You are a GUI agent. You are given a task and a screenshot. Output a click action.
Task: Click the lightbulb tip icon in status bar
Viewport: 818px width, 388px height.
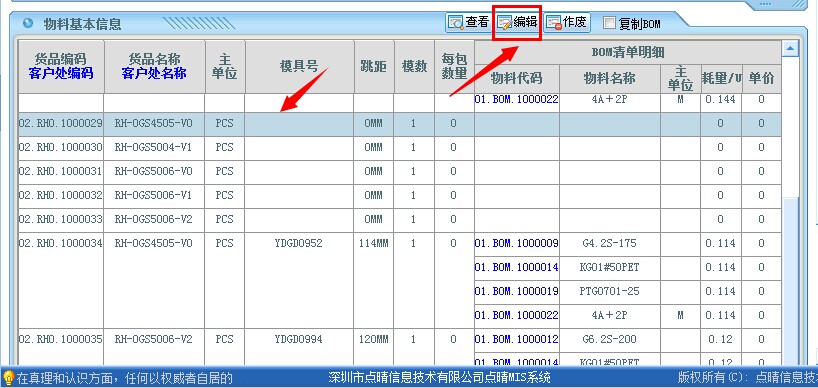[x=8, y=377]
